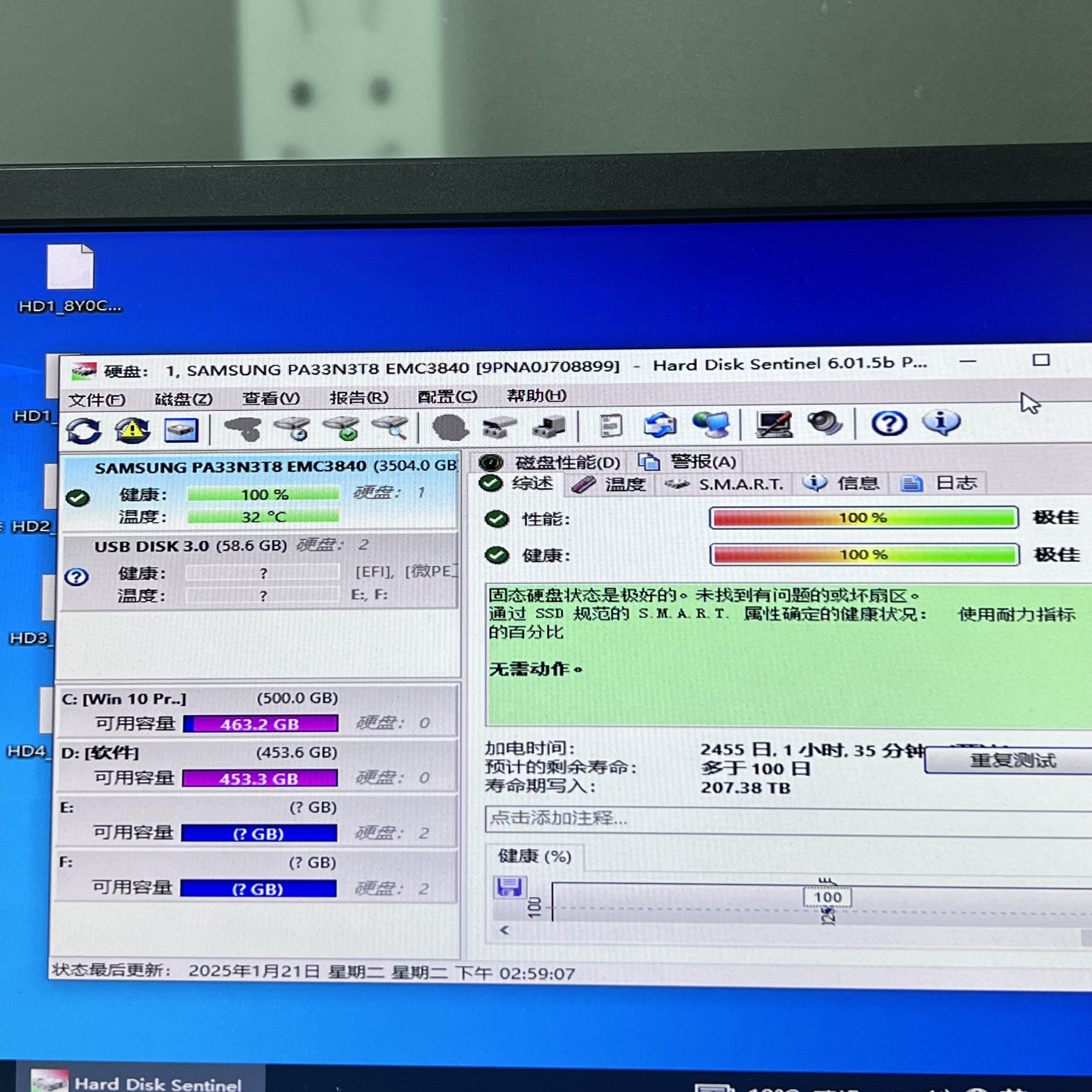
Task: Save the health graph with floppy icon
Action: (x=510, y=887)
